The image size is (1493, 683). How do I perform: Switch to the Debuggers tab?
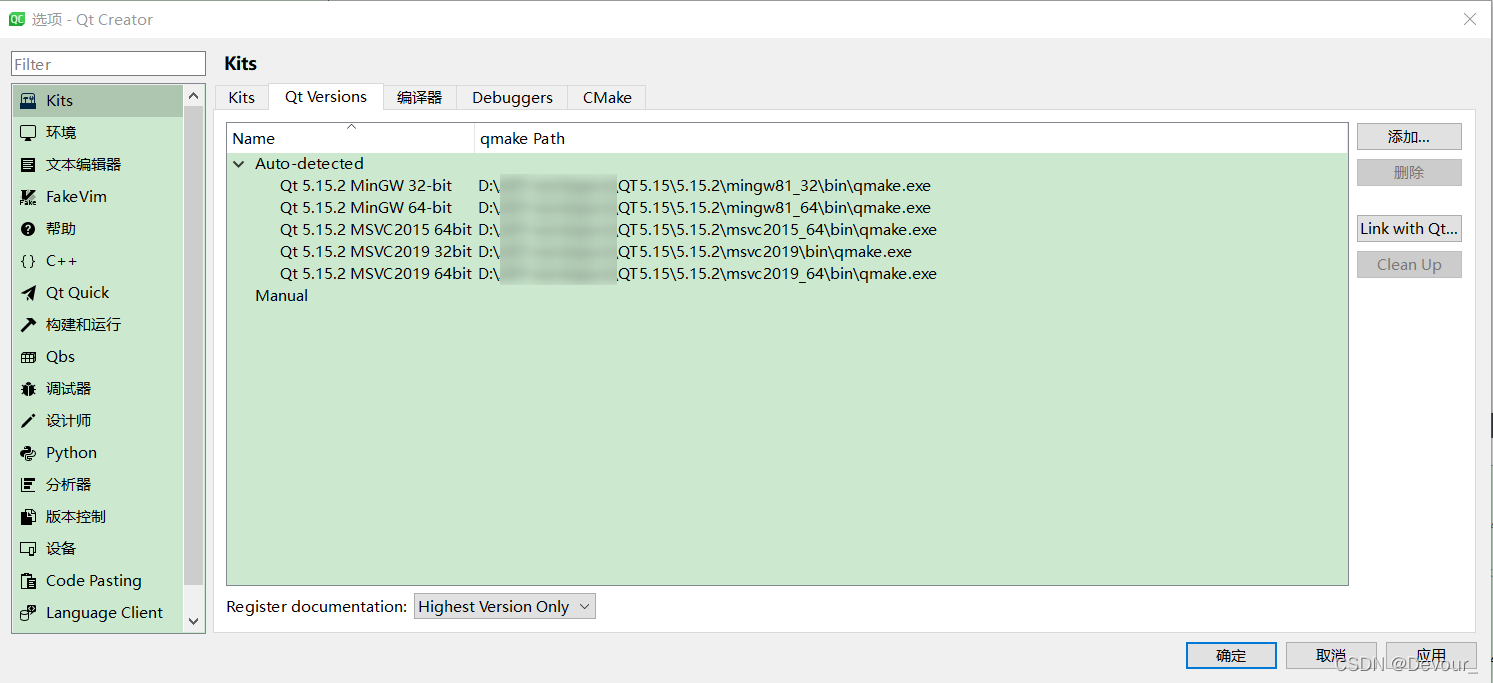tap(512, 97)
